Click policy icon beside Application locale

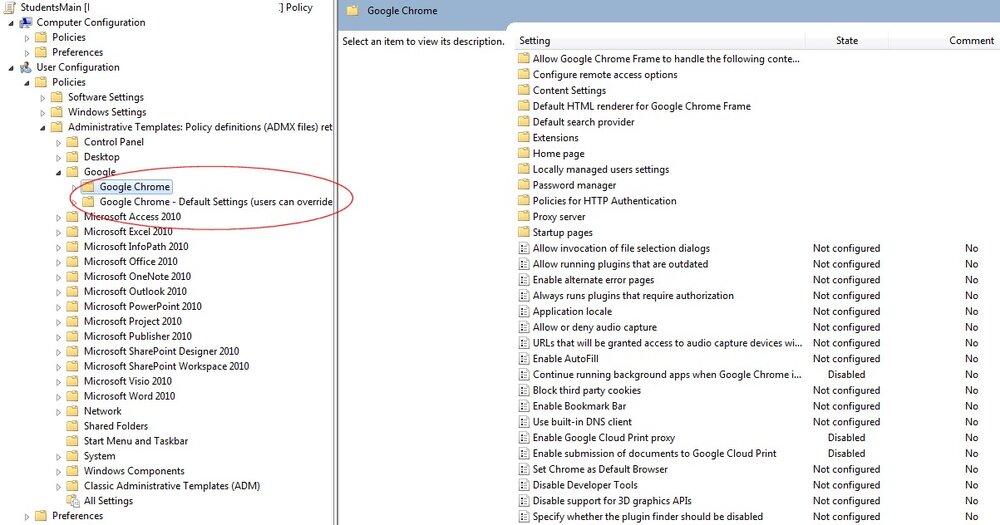(524, 311)
